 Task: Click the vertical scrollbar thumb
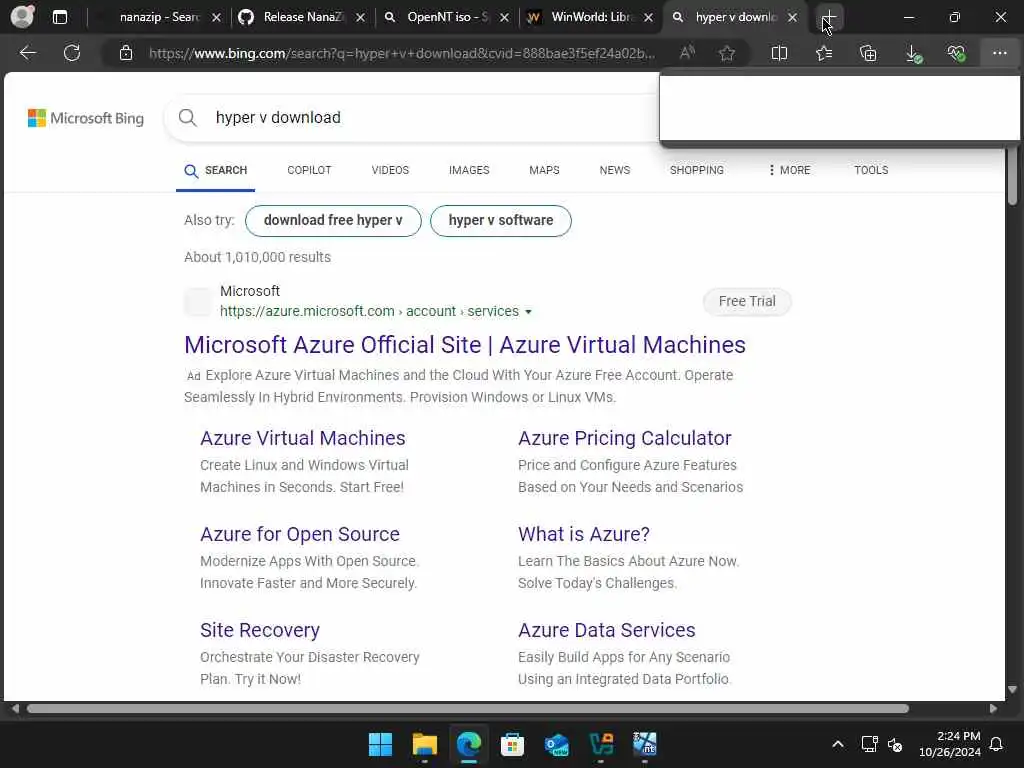pos(1012,175)
